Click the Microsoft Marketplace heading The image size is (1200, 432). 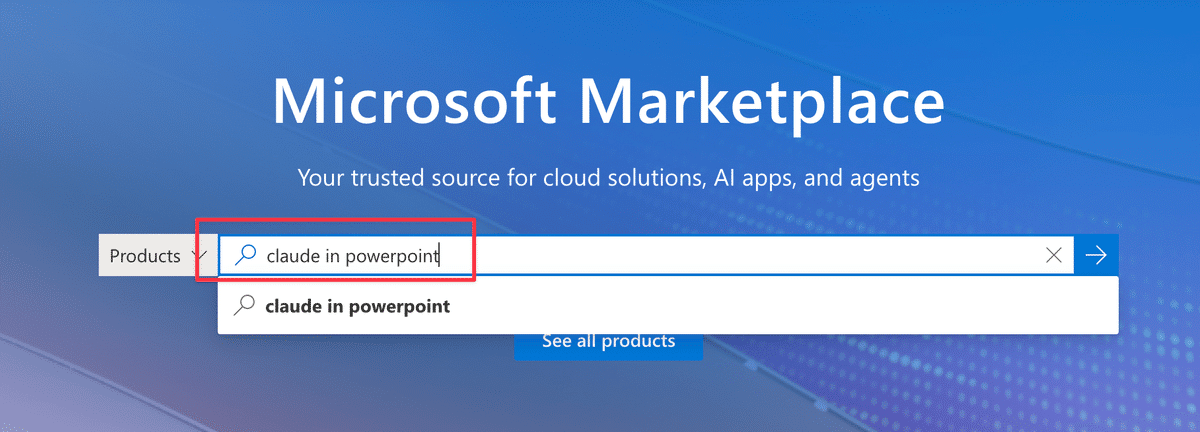click(x=608, y=101)
